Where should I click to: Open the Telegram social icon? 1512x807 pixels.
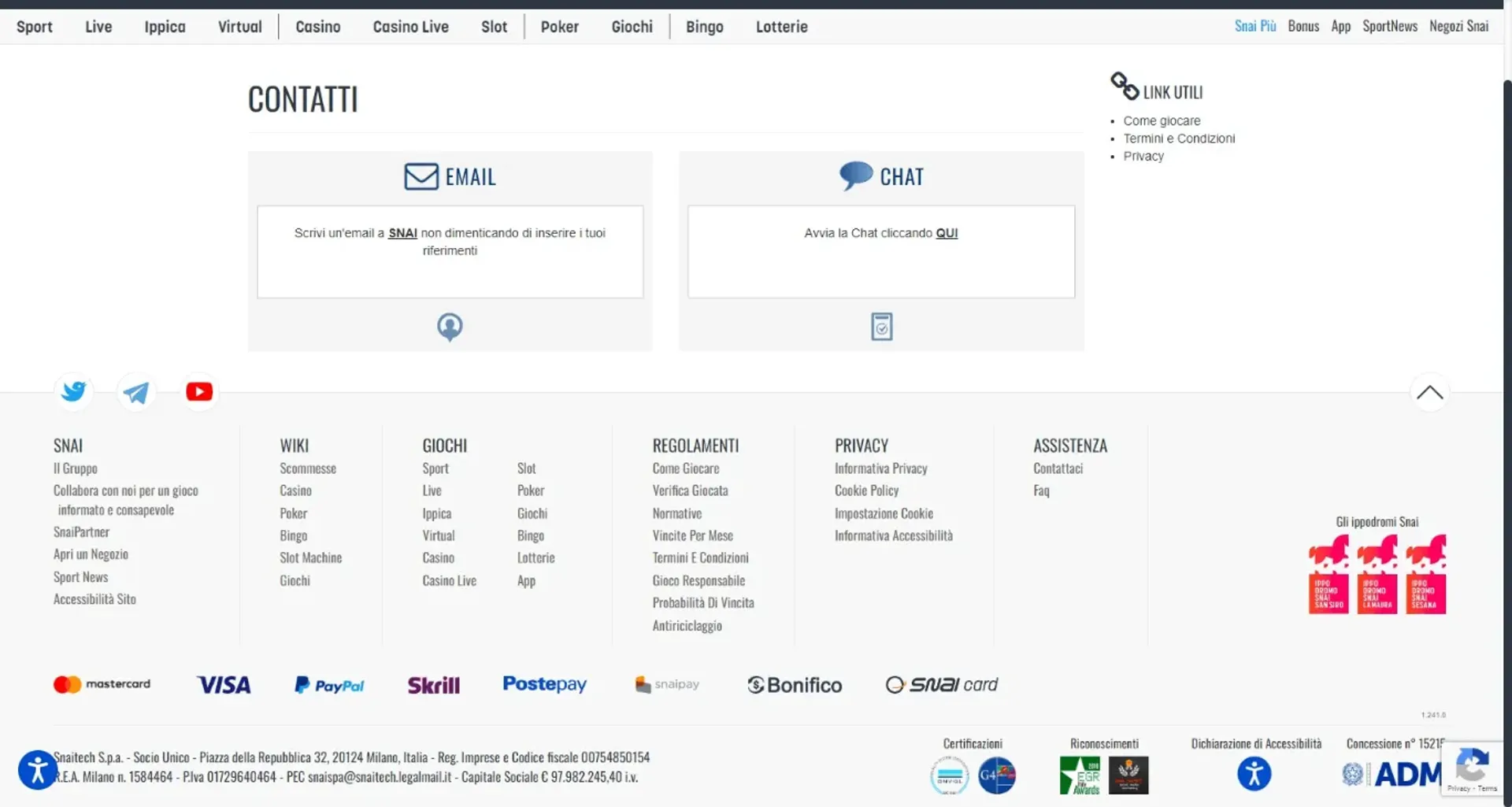[x=136, y=391]
